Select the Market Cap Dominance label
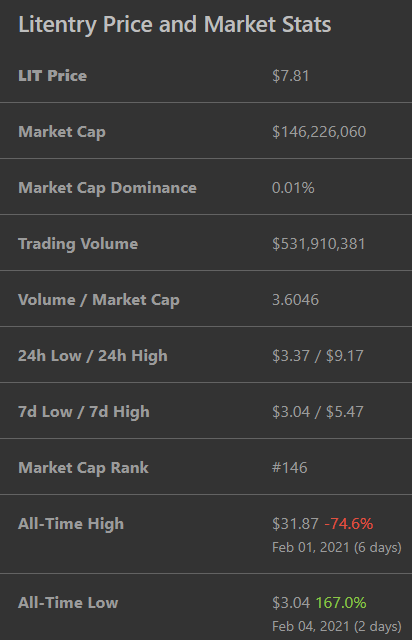 click(107, 188)
